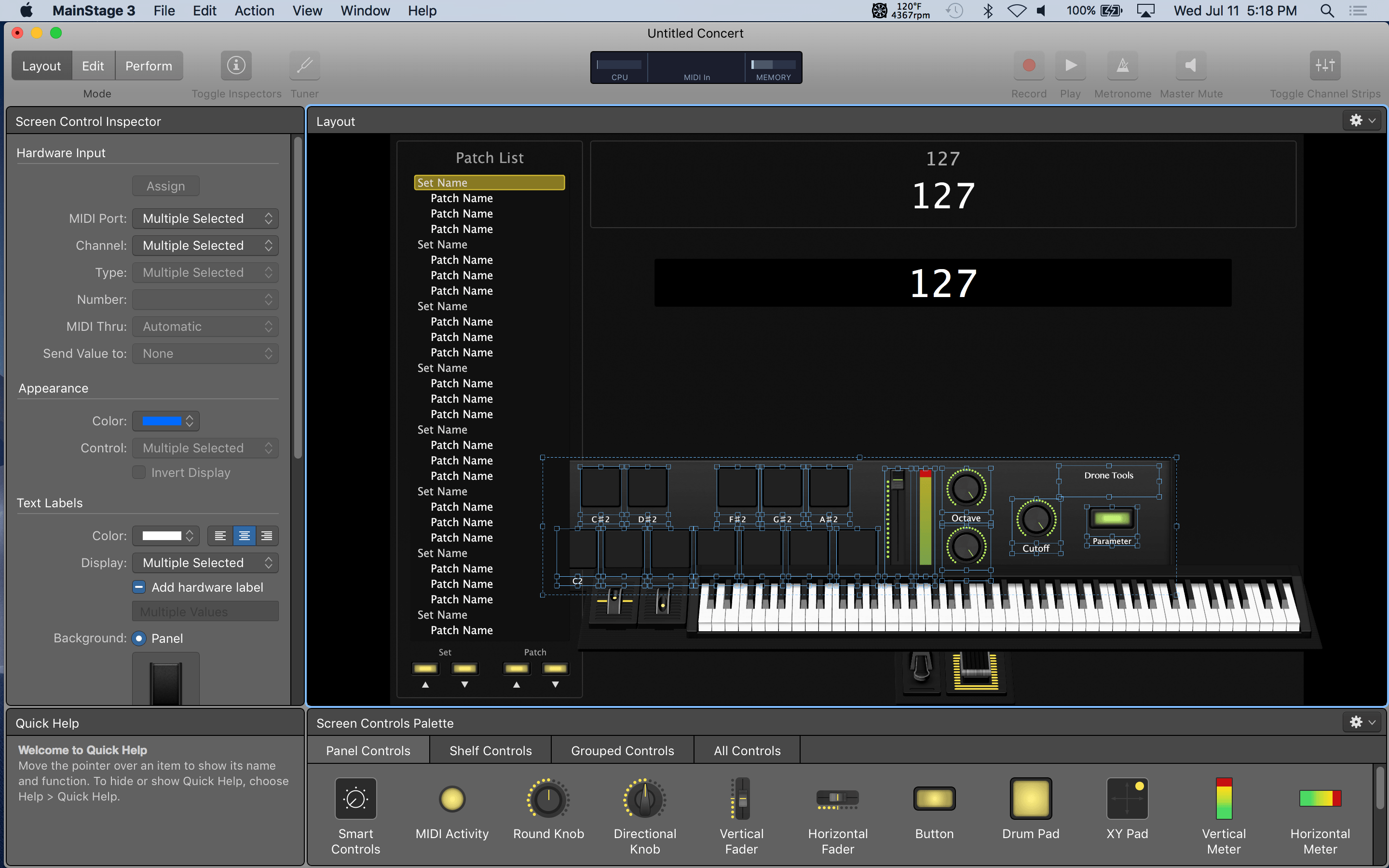The image size is (1389, 868).
Task: Open Notification Center icon
Action: [1358, 11]
